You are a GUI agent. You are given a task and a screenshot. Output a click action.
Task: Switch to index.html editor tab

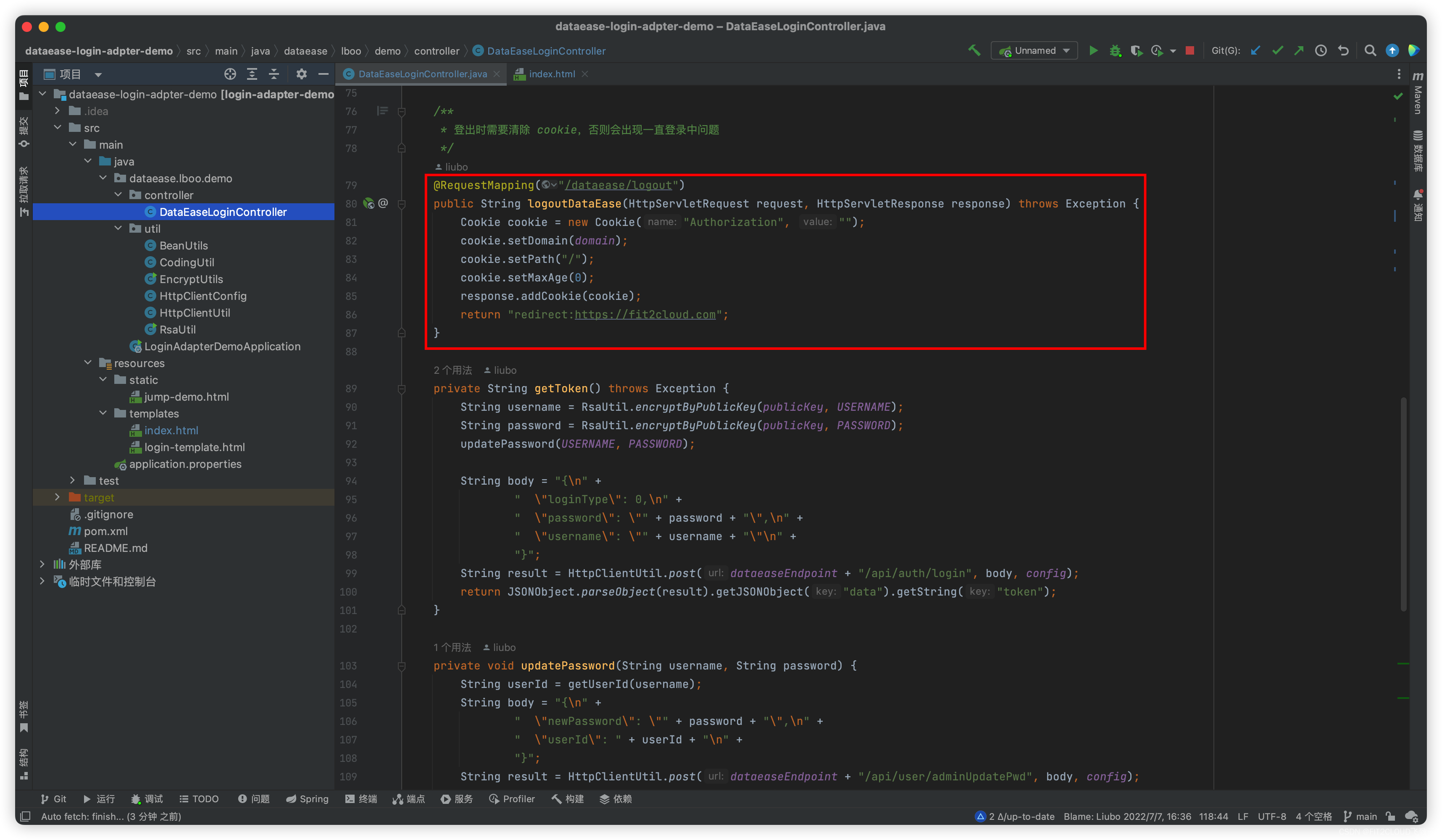pos(551,74)
